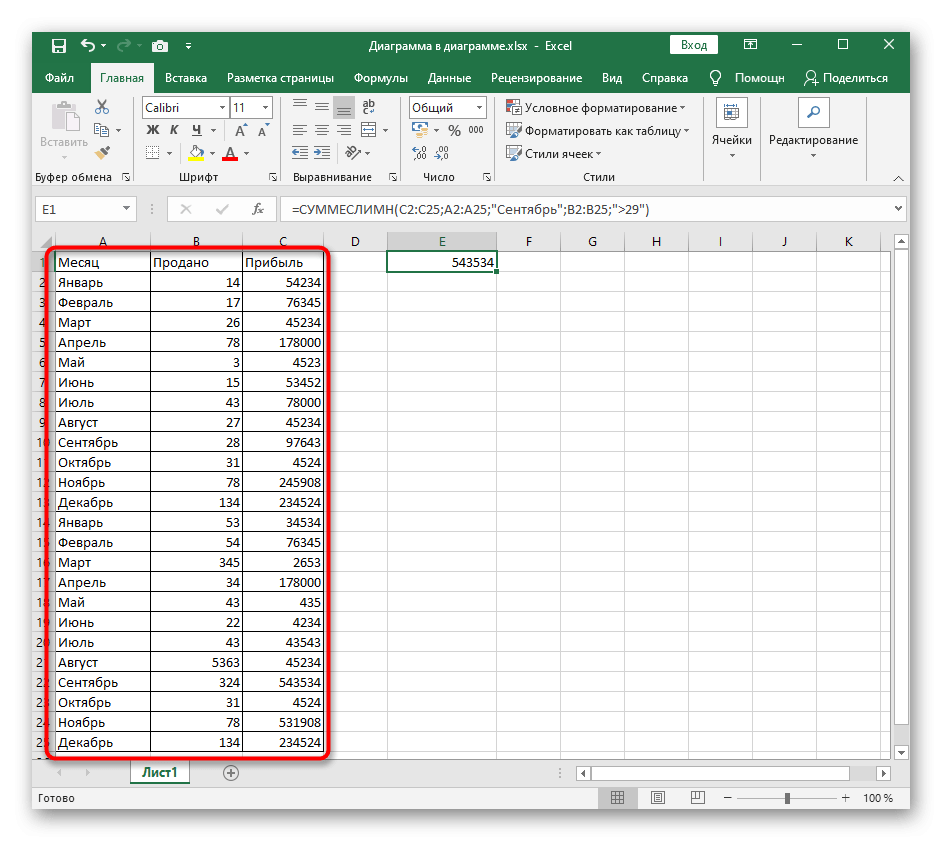Switch to the Данные tab
942x841 pixels.
(x=449, y=78)
